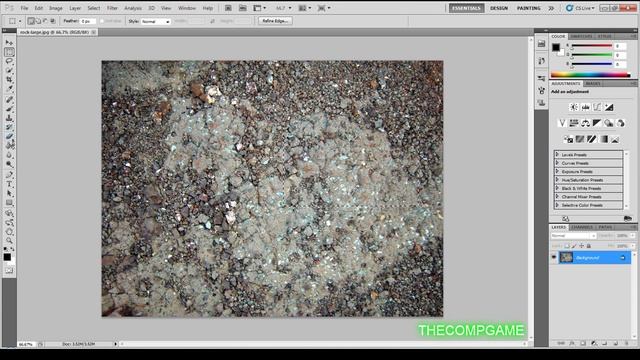640x360 pixels.
Task: Open the File menu
Action: (x=24, y=8)
